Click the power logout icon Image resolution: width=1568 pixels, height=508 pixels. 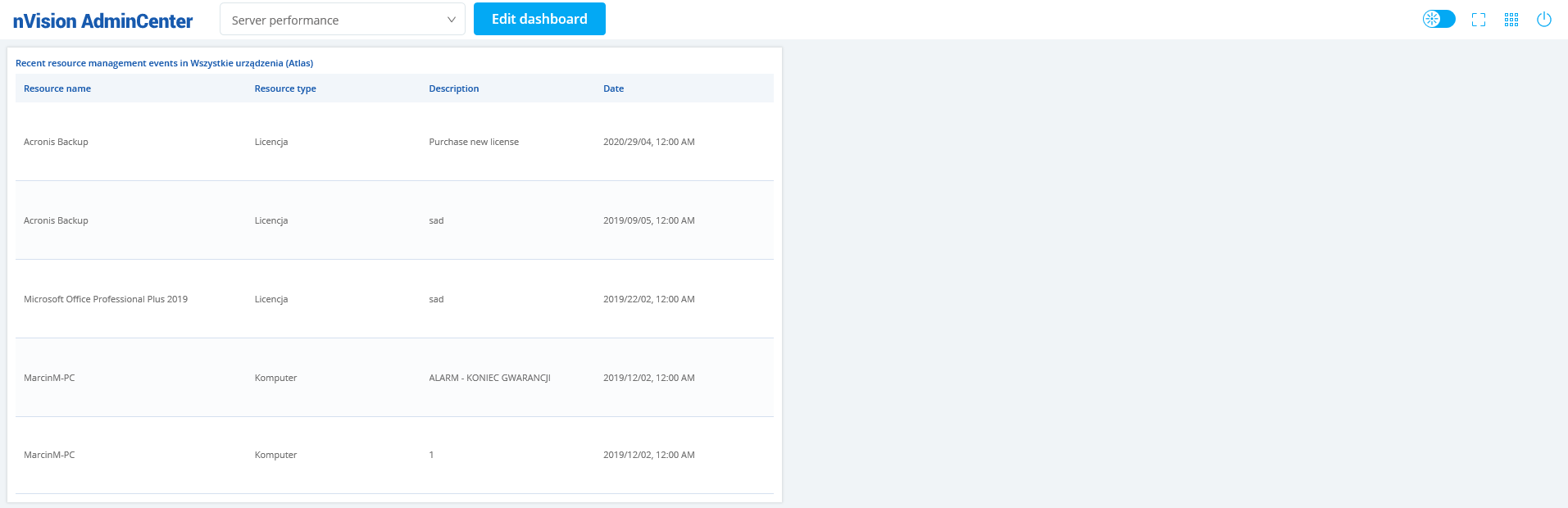click(x=1544, y=20)
